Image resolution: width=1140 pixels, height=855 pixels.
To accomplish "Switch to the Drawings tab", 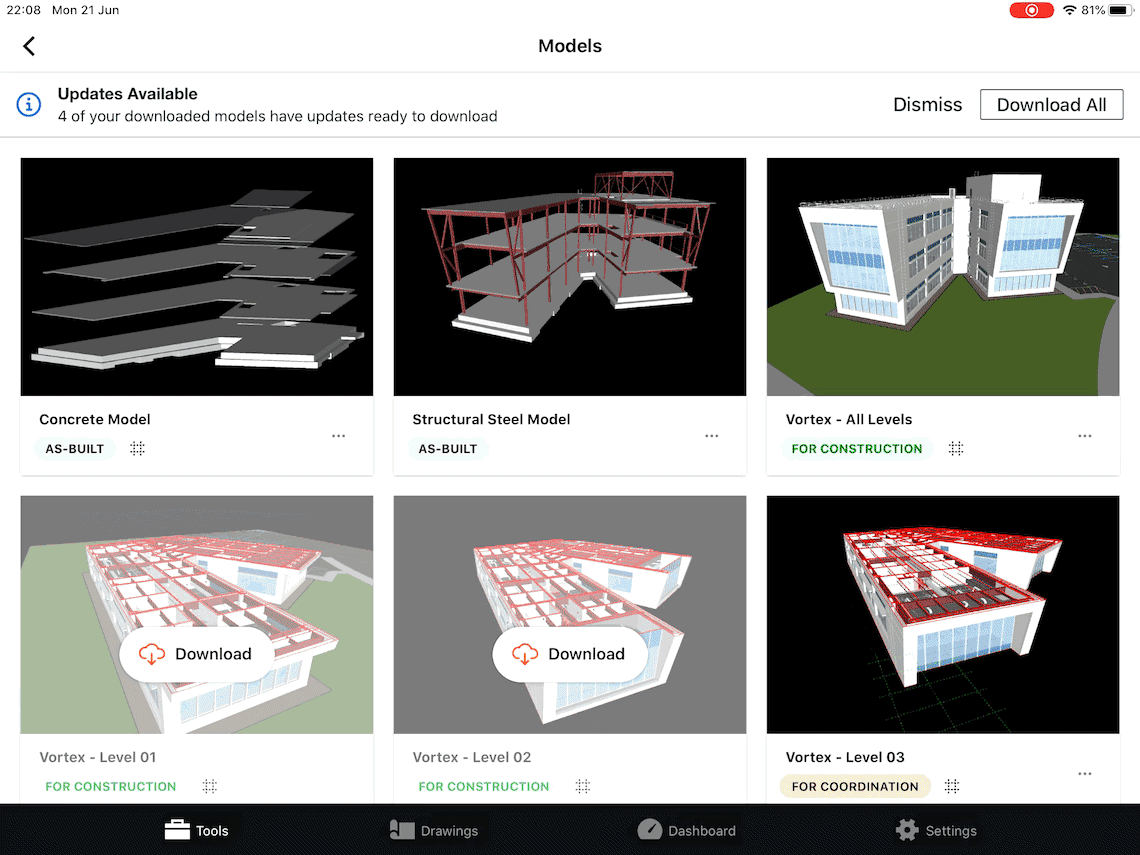I will (x=434, y=830).
